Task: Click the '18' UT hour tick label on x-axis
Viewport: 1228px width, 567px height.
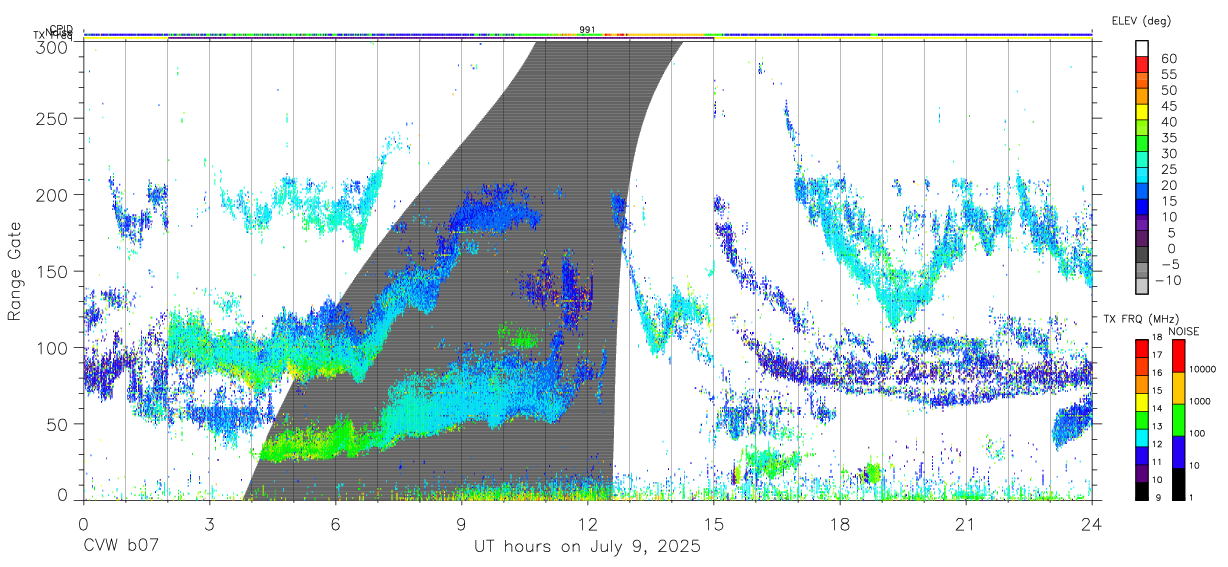Action: click(x=840, y=525)
